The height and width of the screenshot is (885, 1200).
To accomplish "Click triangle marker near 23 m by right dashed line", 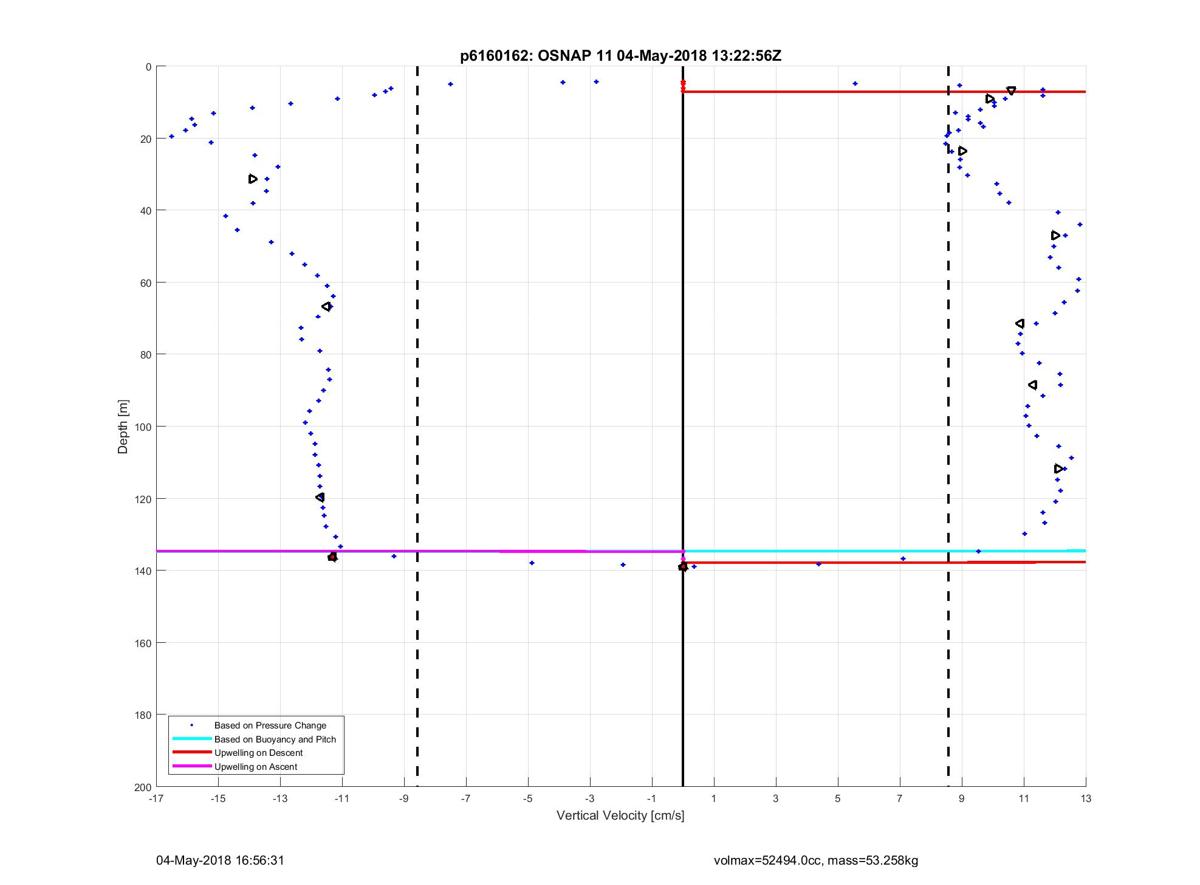I will [x=962, y=151].
